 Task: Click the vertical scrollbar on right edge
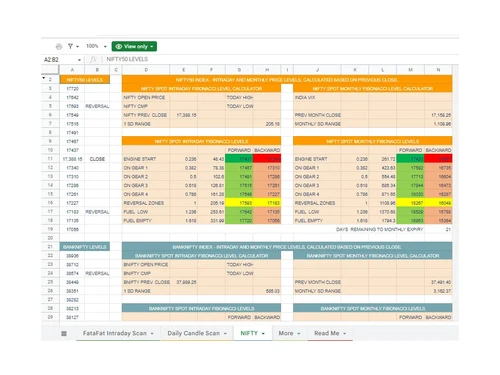point(456,193)
